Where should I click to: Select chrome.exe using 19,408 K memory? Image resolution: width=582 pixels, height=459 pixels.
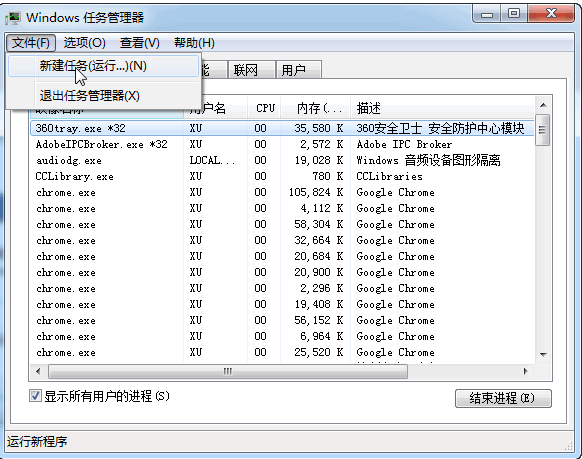[282, 304]
